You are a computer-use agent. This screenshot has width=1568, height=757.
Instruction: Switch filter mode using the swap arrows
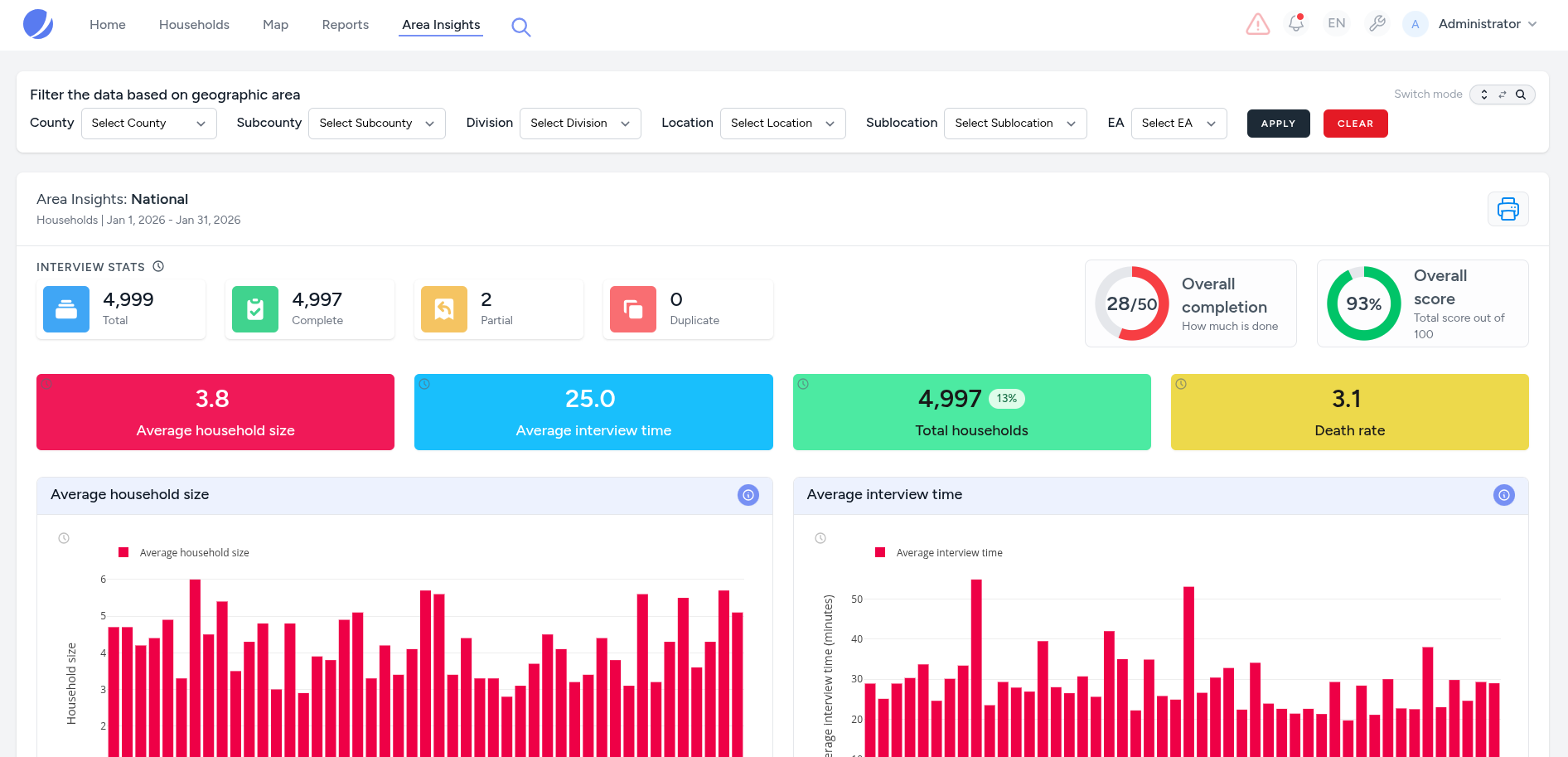tap(1503, 95)
